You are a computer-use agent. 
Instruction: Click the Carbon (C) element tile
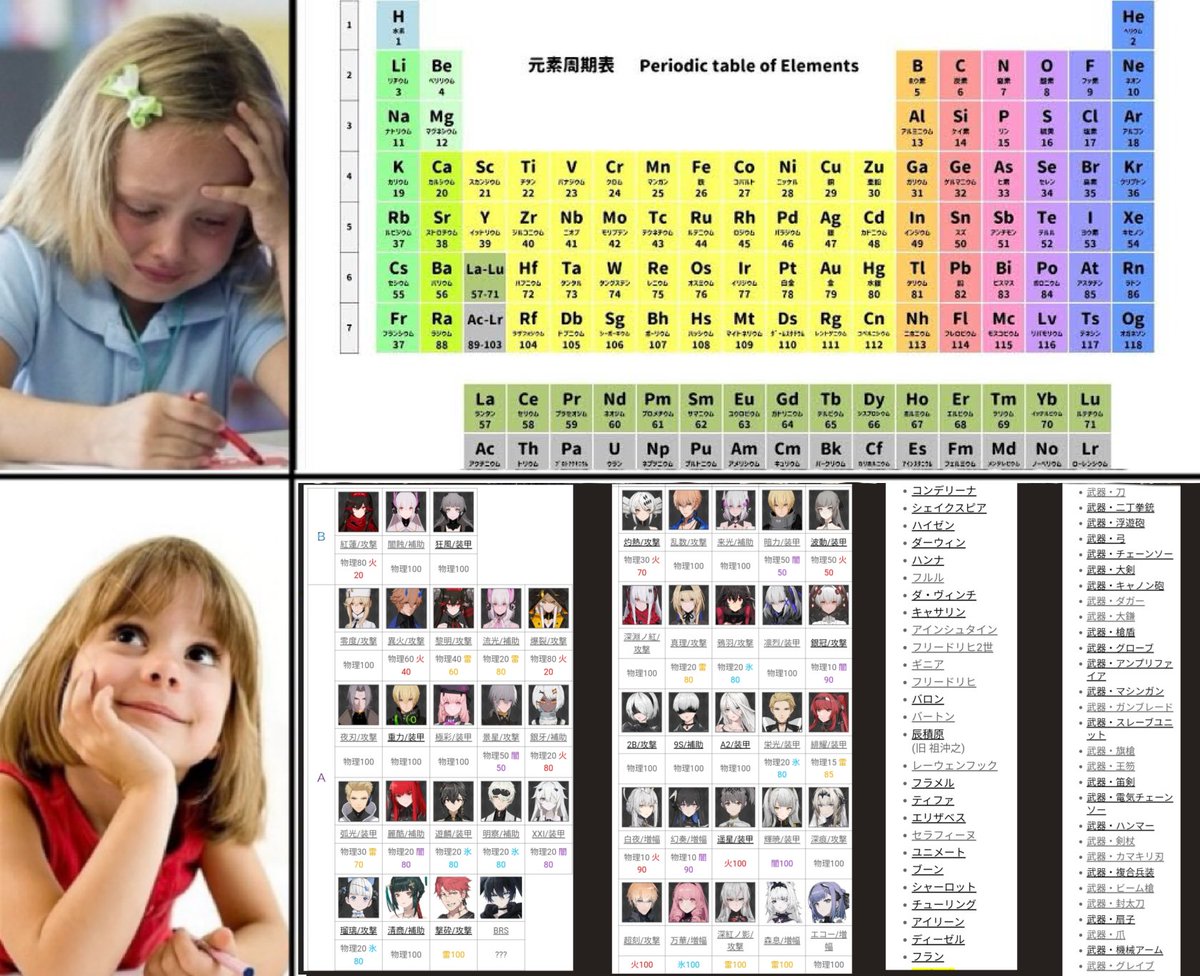(960, 76)
